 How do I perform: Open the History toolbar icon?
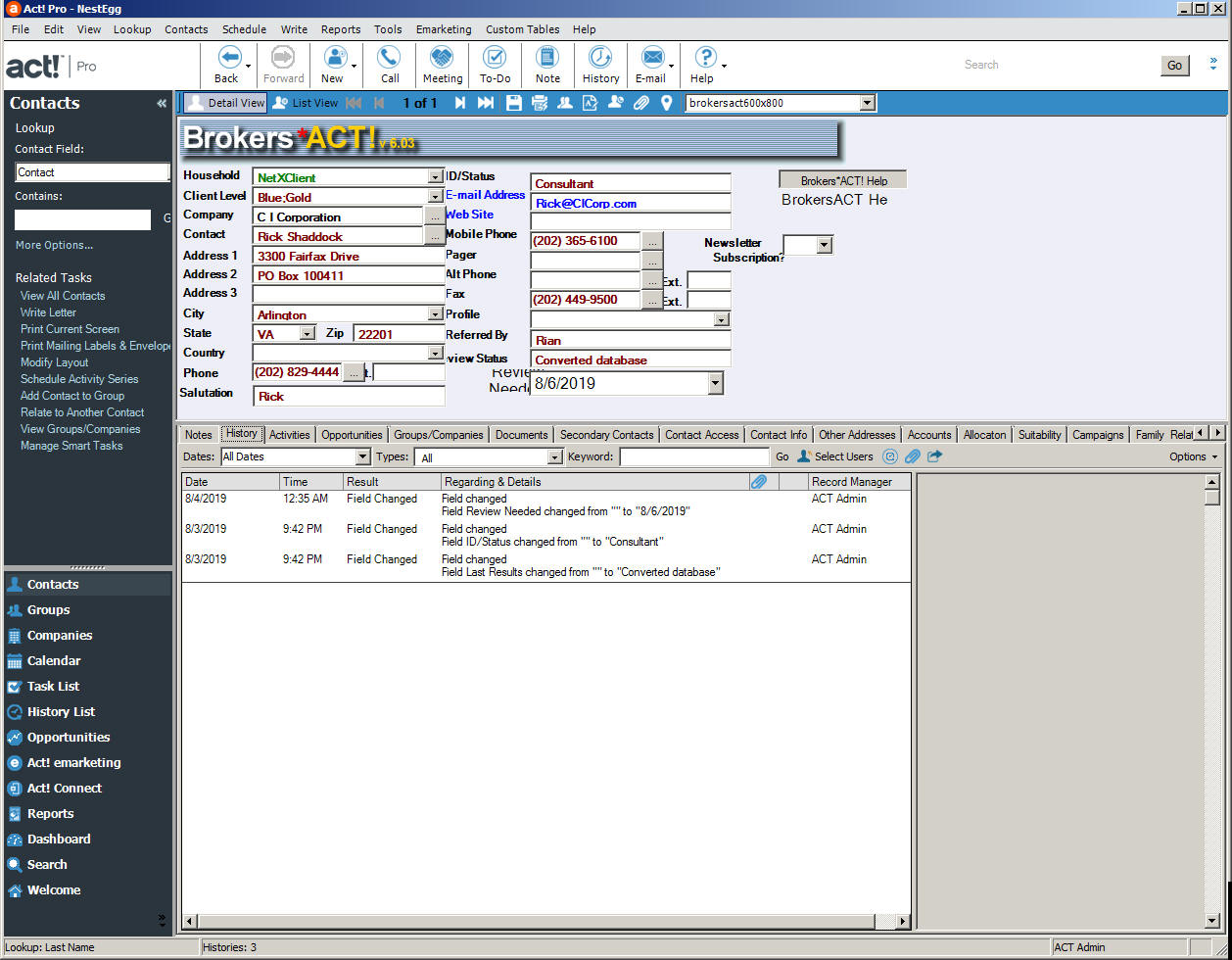click(x=600, y=58)
